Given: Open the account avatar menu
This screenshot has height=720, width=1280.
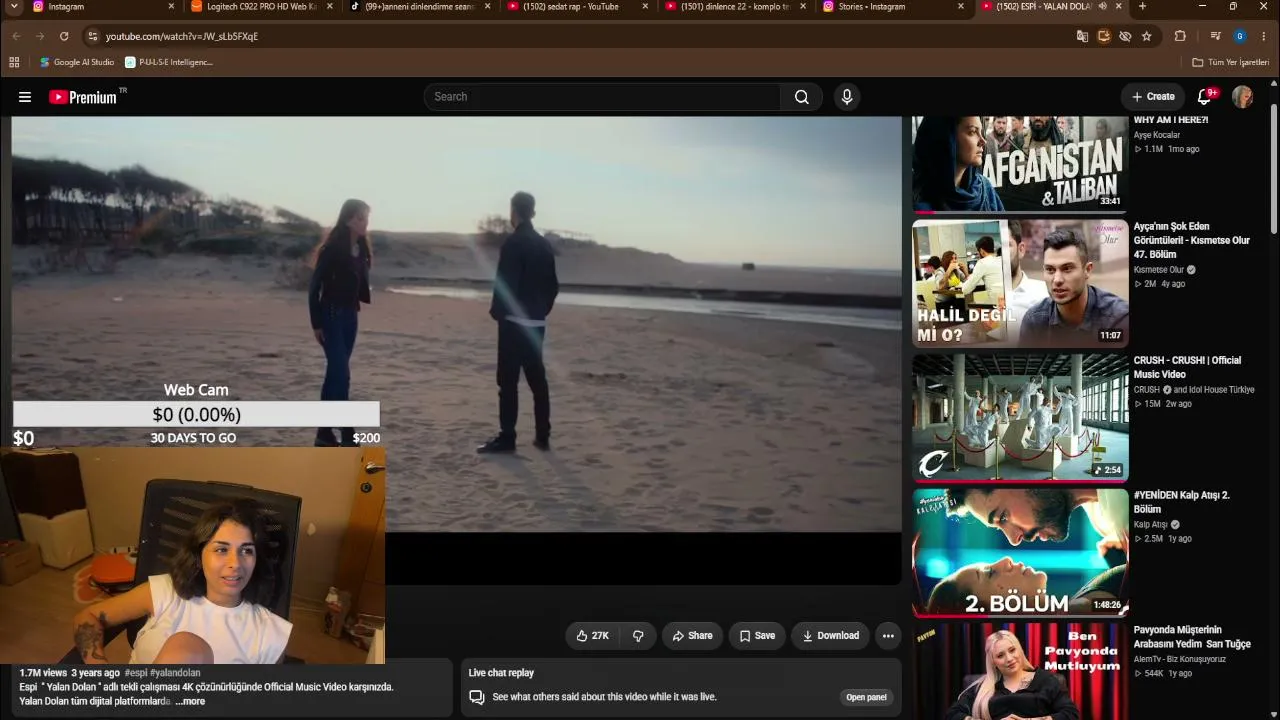Looking at the screenshot, I should tap(1242, 97).
